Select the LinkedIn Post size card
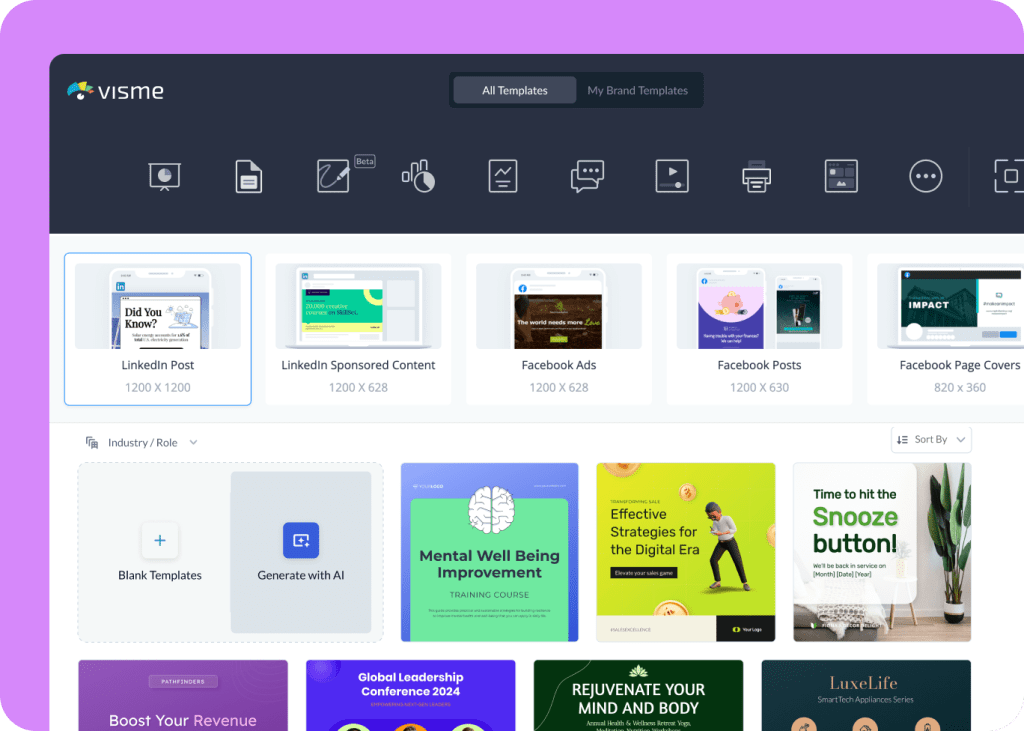Screen dimensions: 1024x731 (x=157, y=329)
